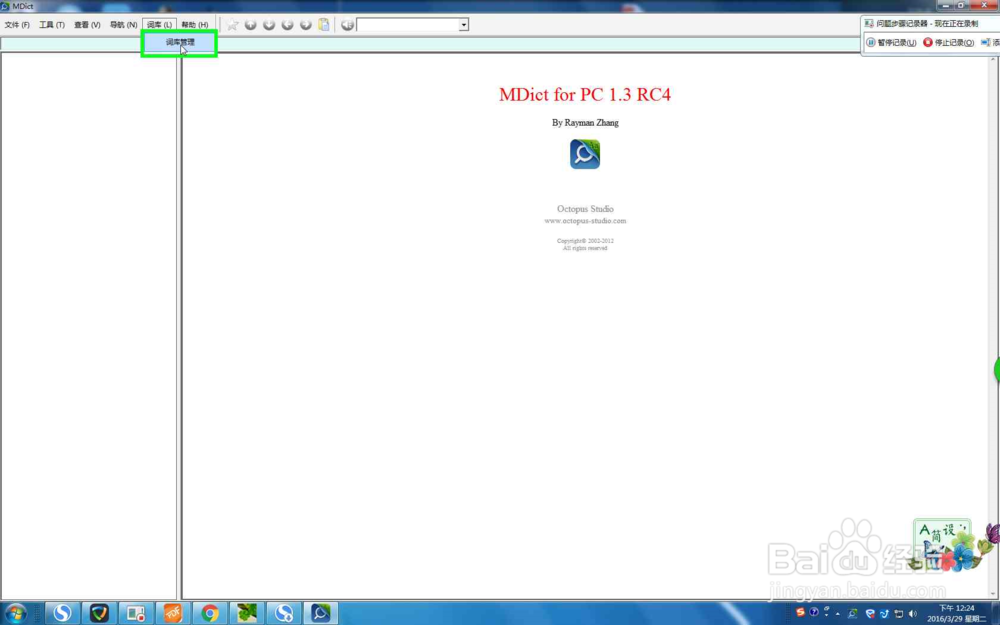
Task: Pause recording with 暂停记录(U) button
Action: tap(892, 43)
